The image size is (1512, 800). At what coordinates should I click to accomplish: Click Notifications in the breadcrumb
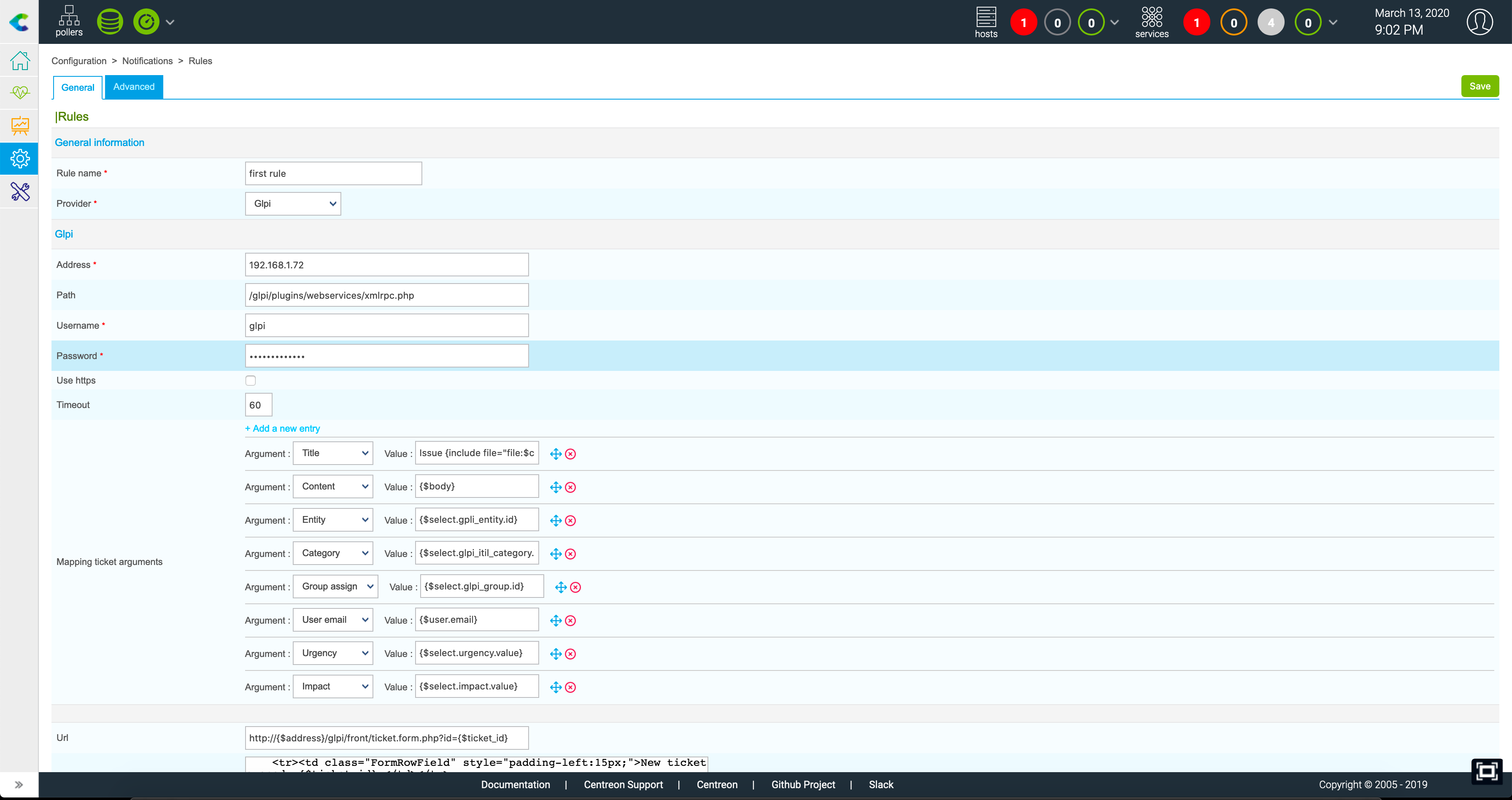tap(147, 61)
